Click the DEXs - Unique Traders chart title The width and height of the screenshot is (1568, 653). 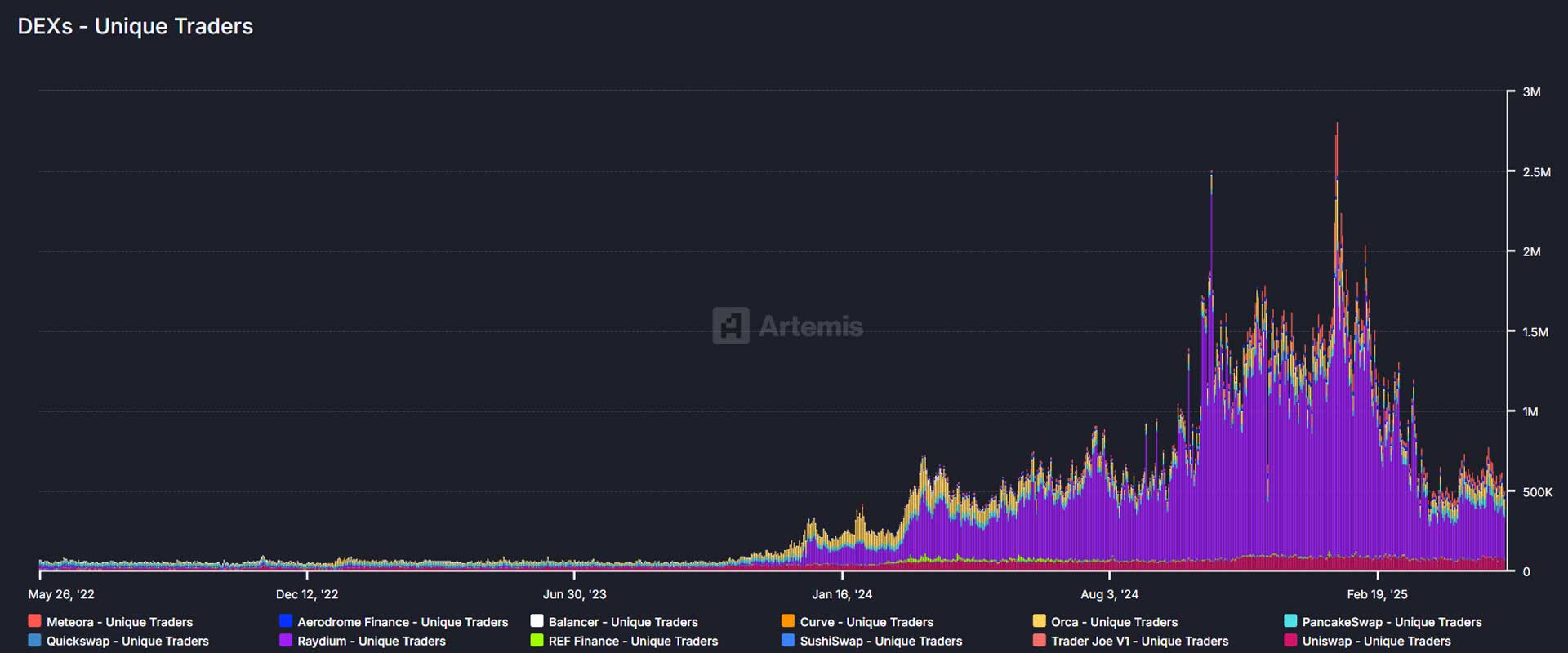tap(136, 26)
